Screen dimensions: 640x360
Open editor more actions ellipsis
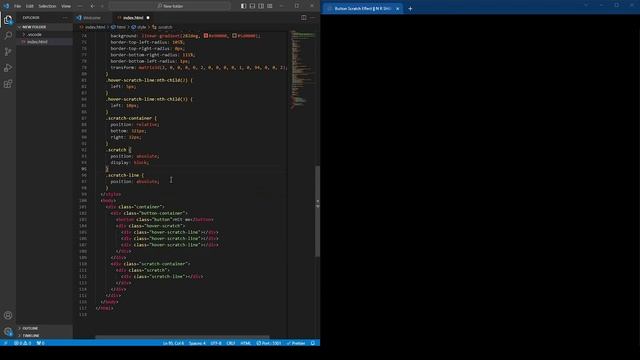313,18
